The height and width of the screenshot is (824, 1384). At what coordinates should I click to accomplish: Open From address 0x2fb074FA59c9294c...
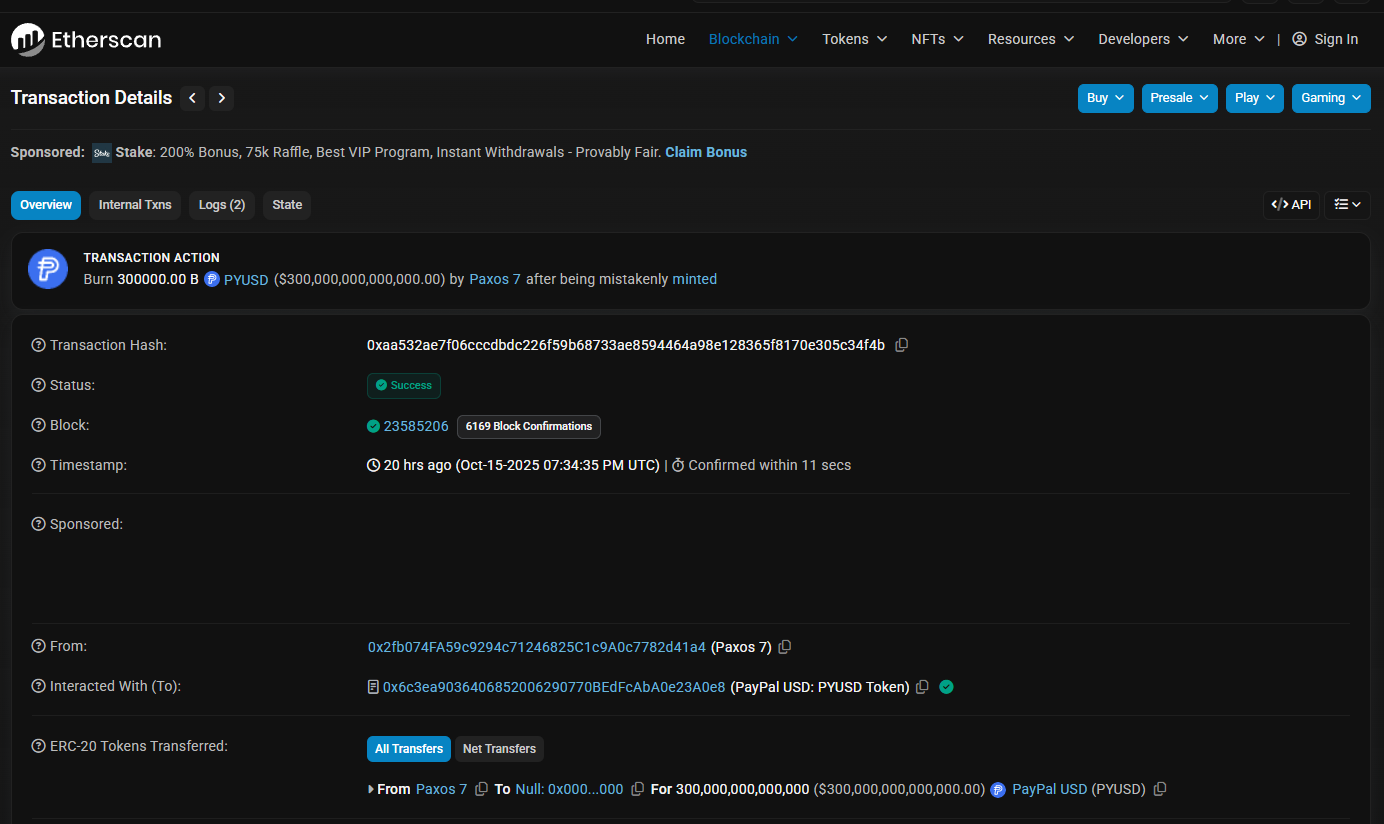[537, 647]
